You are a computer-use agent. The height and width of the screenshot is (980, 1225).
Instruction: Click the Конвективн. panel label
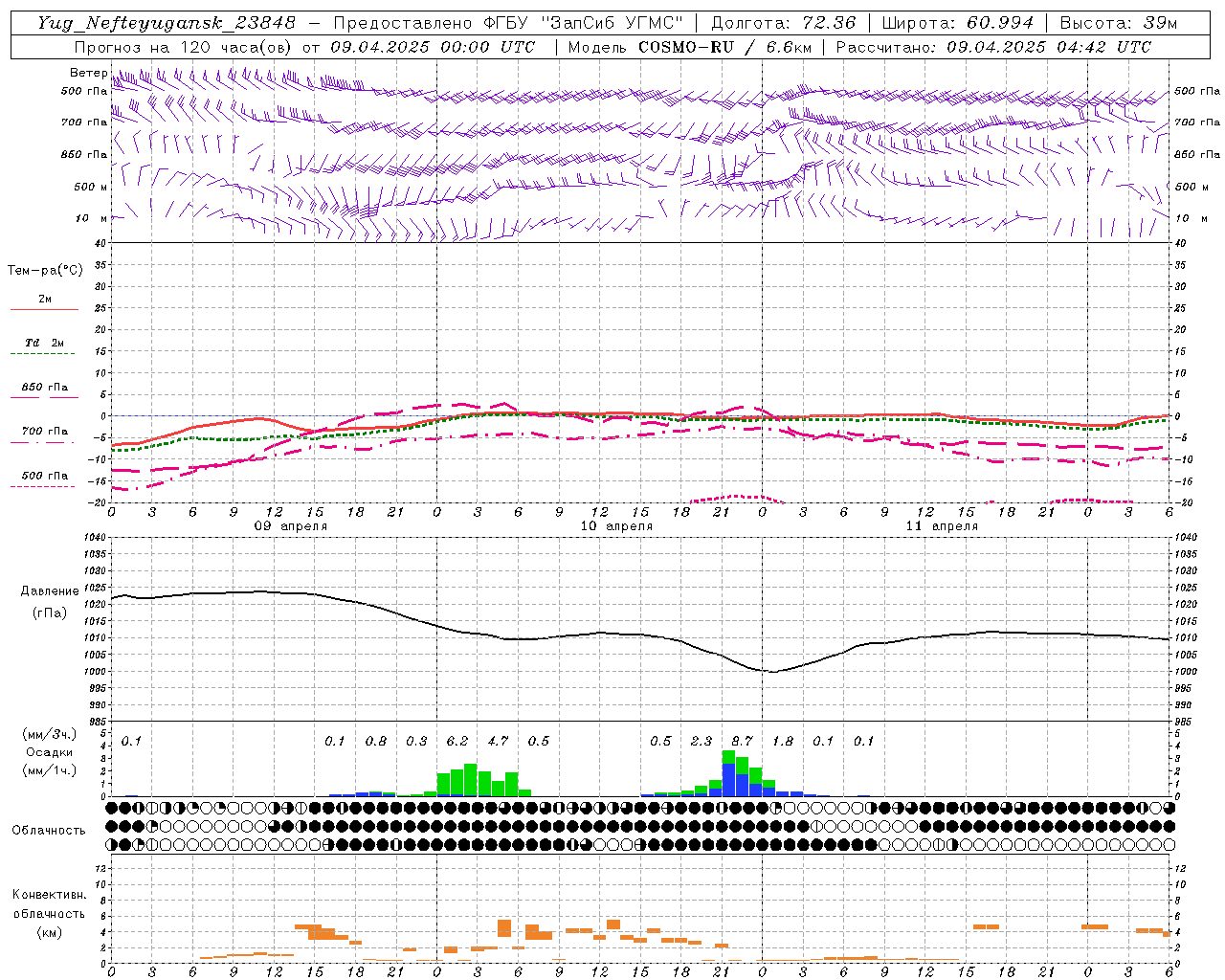click(49, 895)
